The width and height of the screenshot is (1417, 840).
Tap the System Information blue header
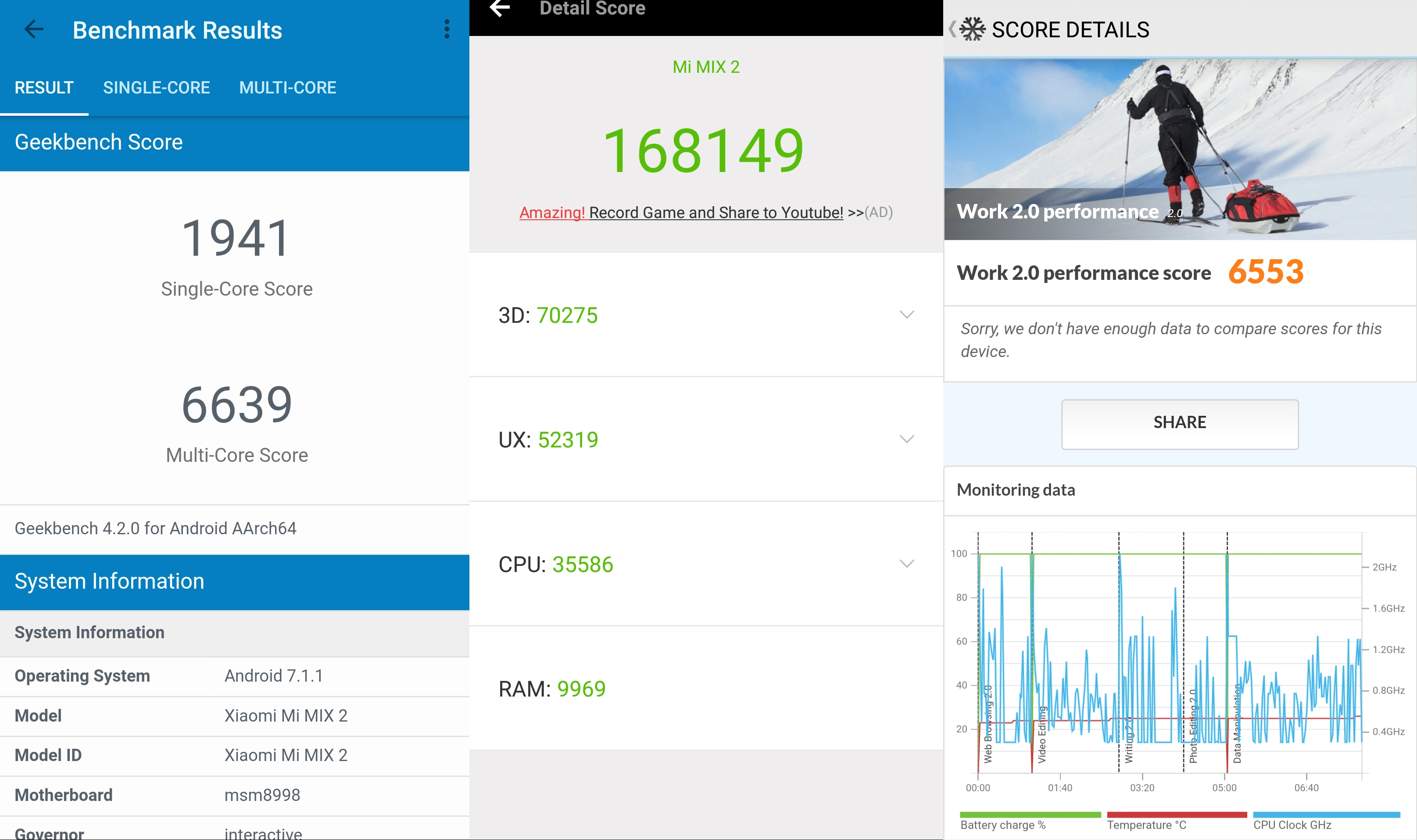234,582
